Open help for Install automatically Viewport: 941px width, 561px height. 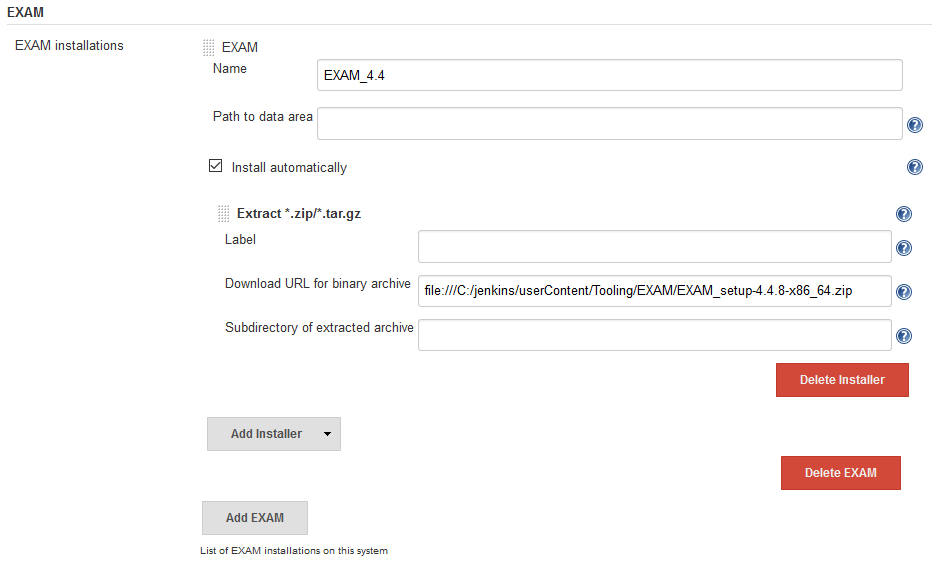[915, 167]
